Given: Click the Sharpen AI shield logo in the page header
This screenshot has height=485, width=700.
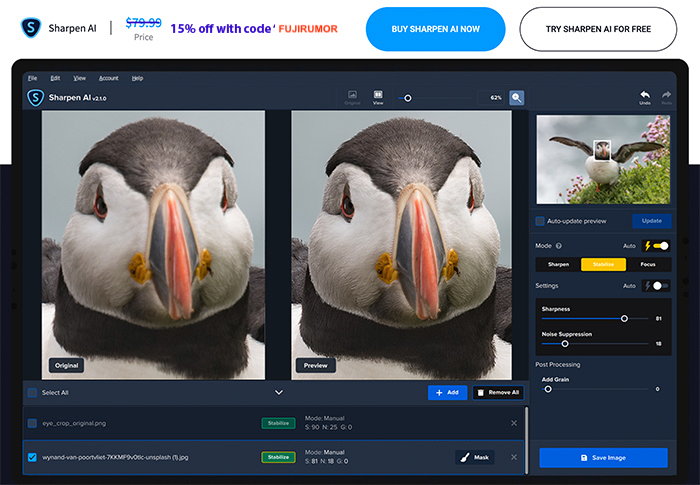Looking at the screenshot, I should pos(31,28).
